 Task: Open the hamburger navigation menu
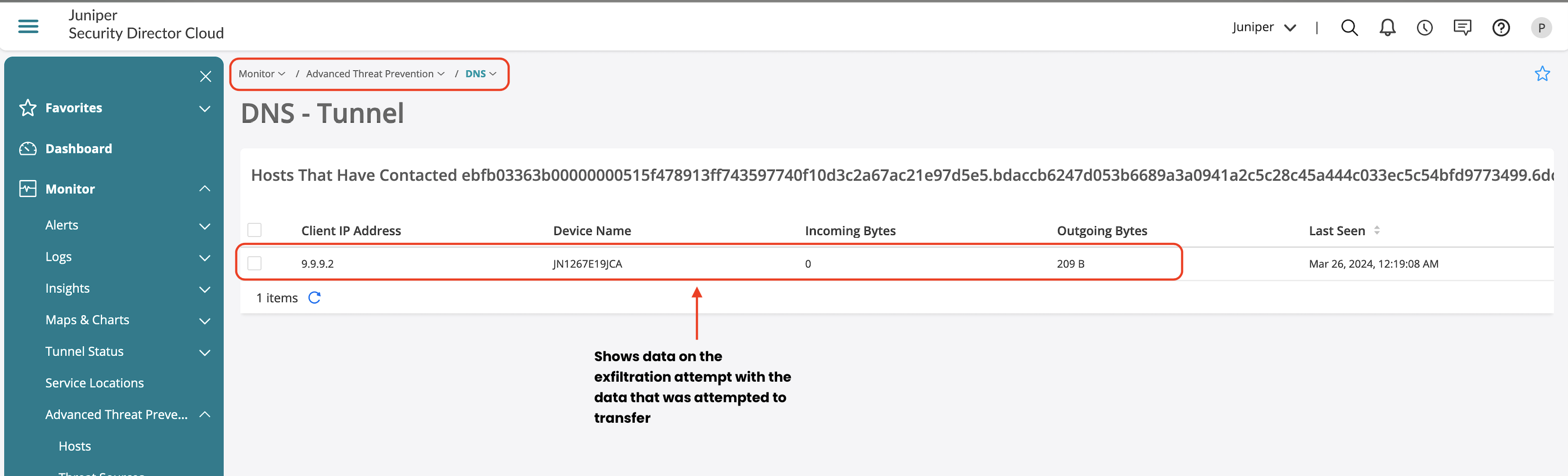[x=28, y=26]
